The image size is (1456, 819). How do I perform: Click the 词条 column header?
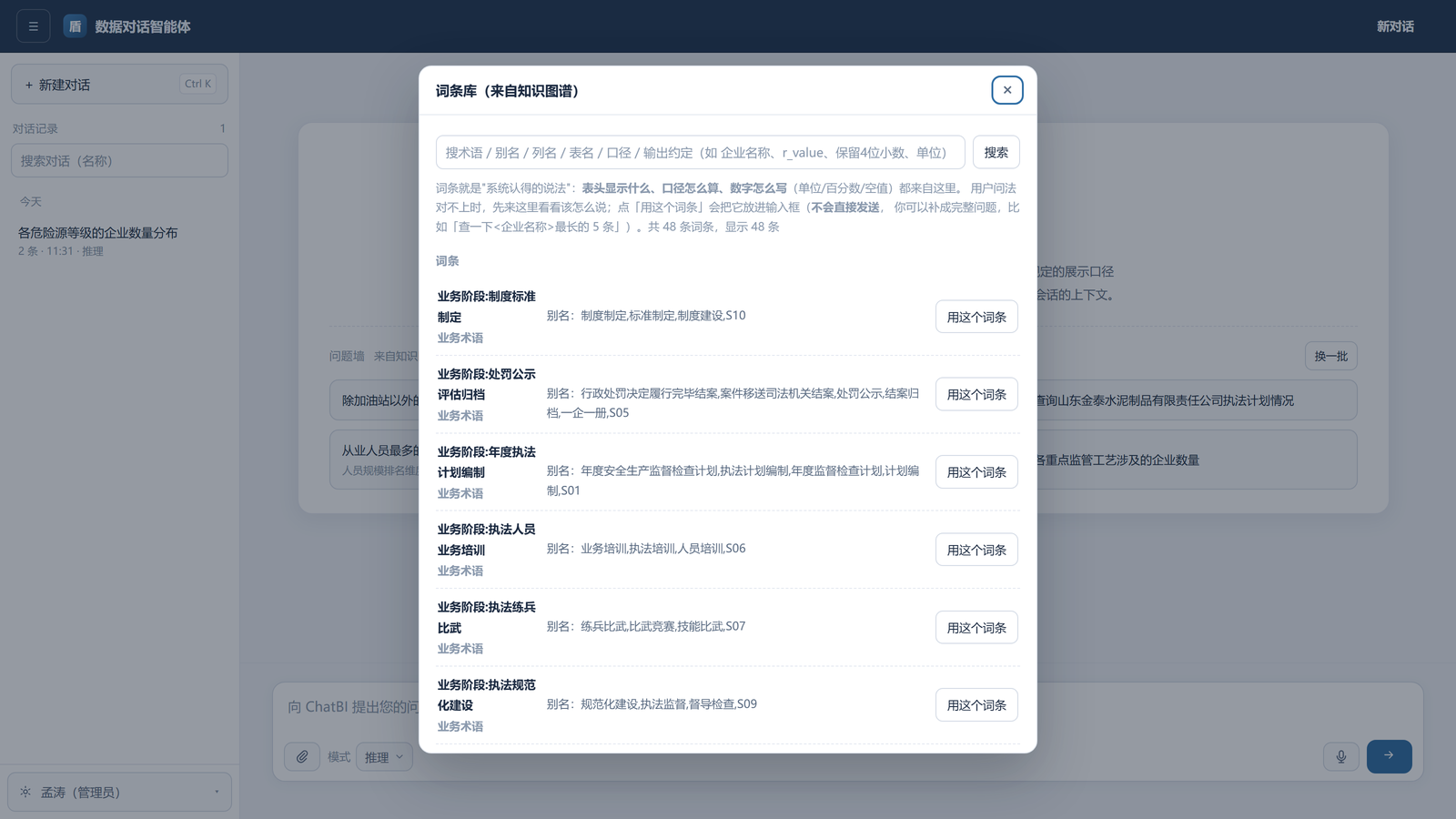(447, 261)
